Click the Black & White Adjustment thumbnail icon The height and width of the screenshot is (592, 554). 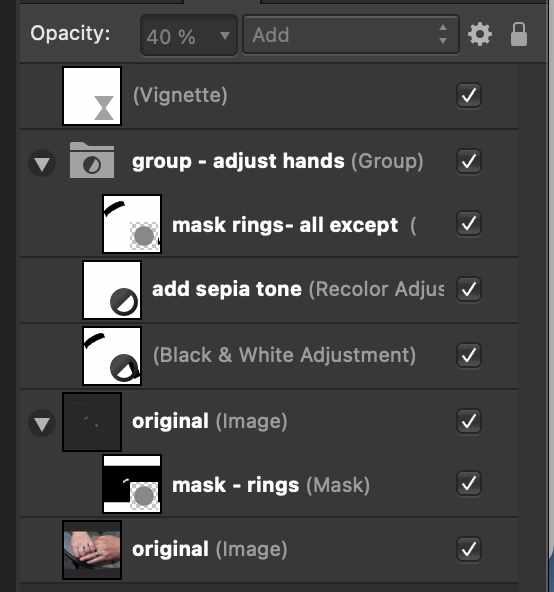(x=112, y=356)
